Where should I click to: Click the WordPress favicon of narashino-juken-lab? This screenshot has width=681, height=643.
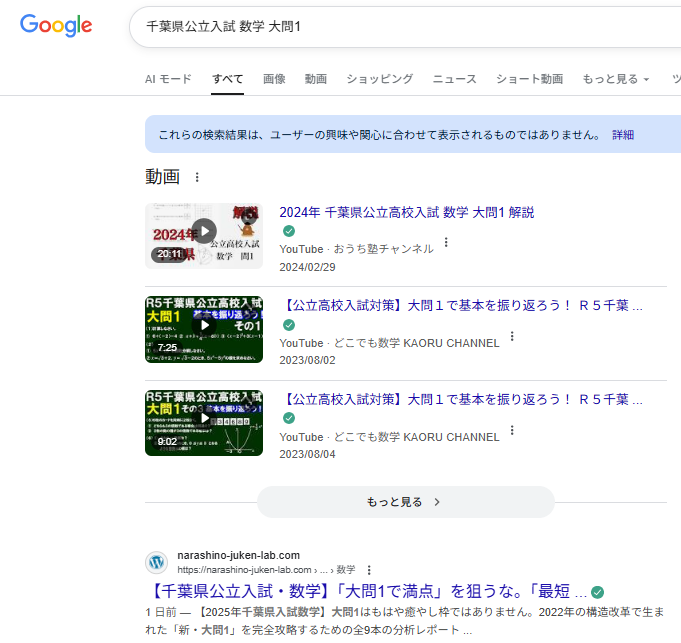click(x=157, y=562)
